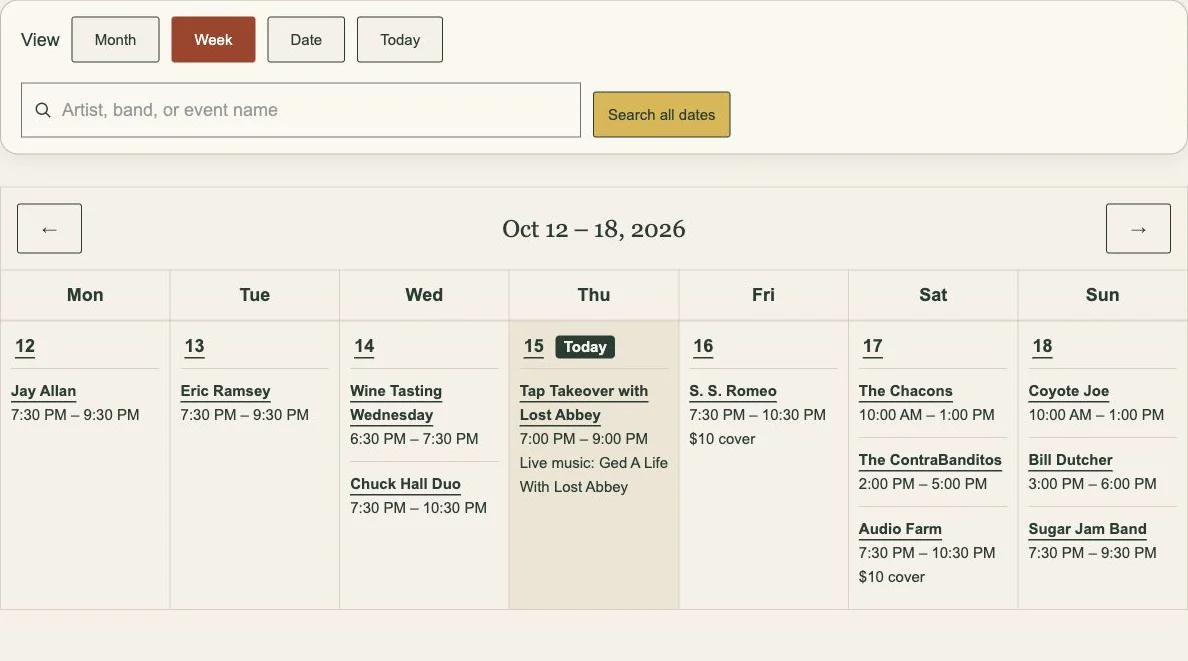1188x661 pixels.
Task: Open the Jay Allan event
Action: [x=43, y=391]
